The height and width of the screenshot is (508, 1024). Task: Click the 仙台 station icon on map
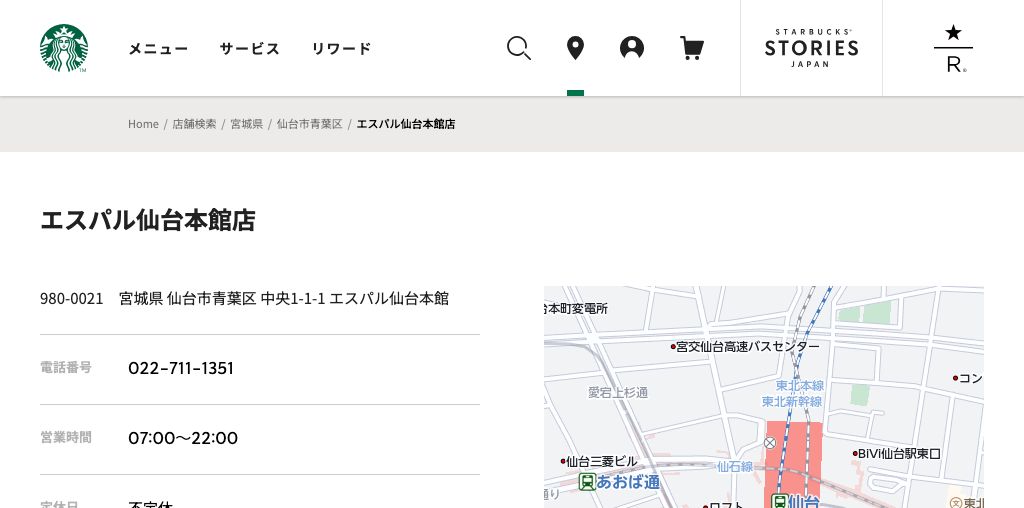tap(778, 501)
